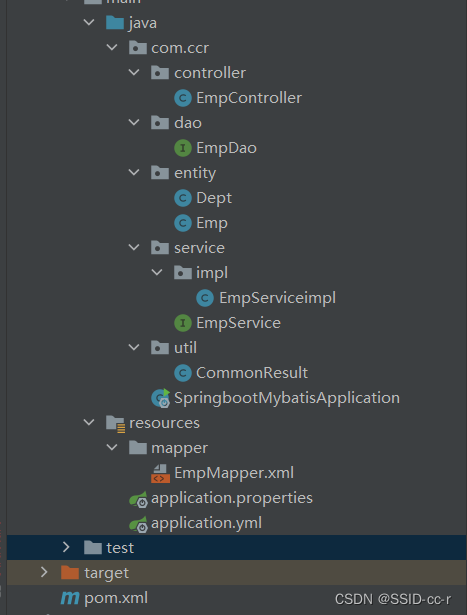Viewport: 467px width, 615px height.
Task: Click the controller package folder icon
Action: pos(160,73)
